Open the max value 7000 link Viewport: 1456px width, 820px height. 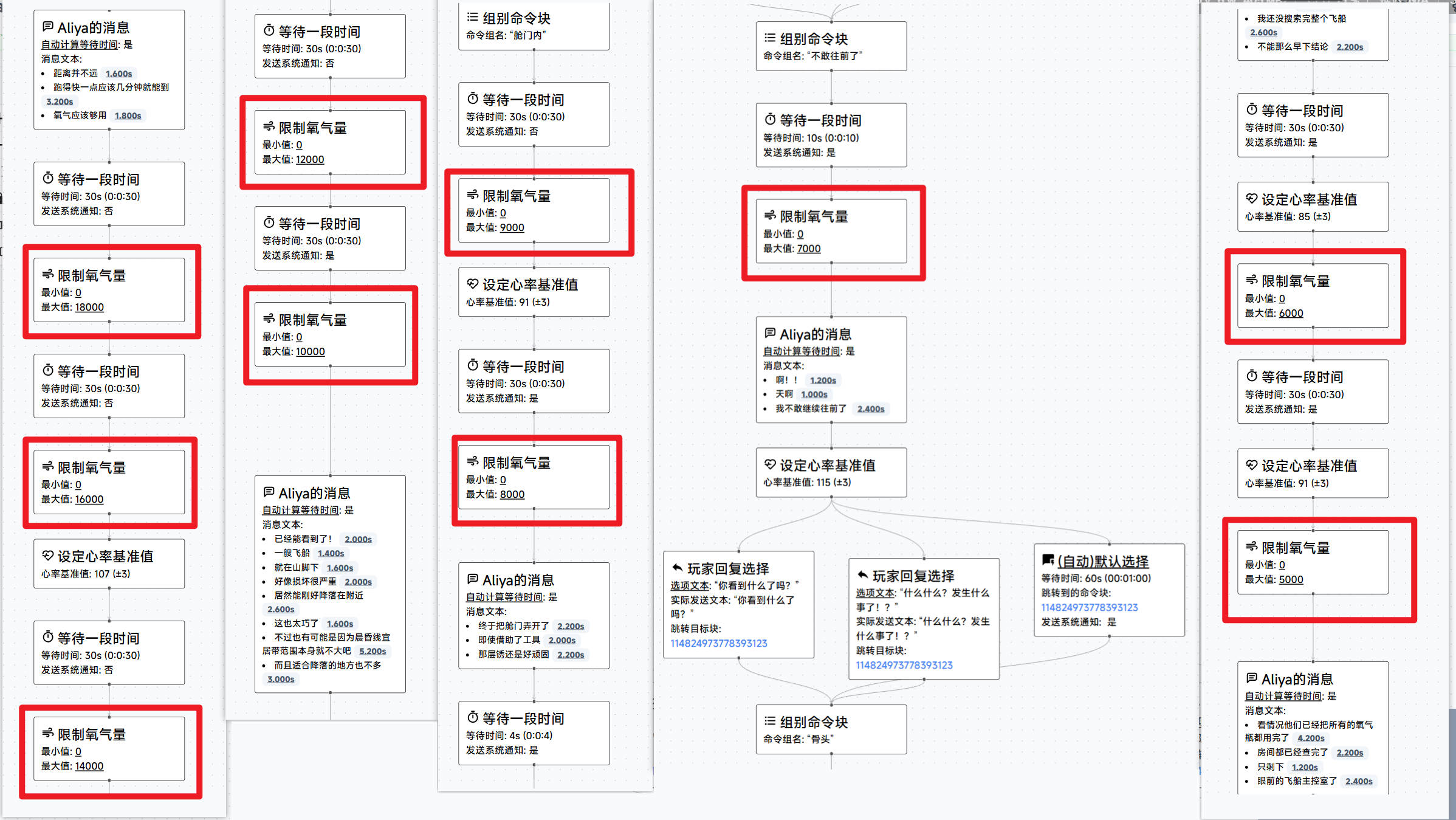point(808,249)
